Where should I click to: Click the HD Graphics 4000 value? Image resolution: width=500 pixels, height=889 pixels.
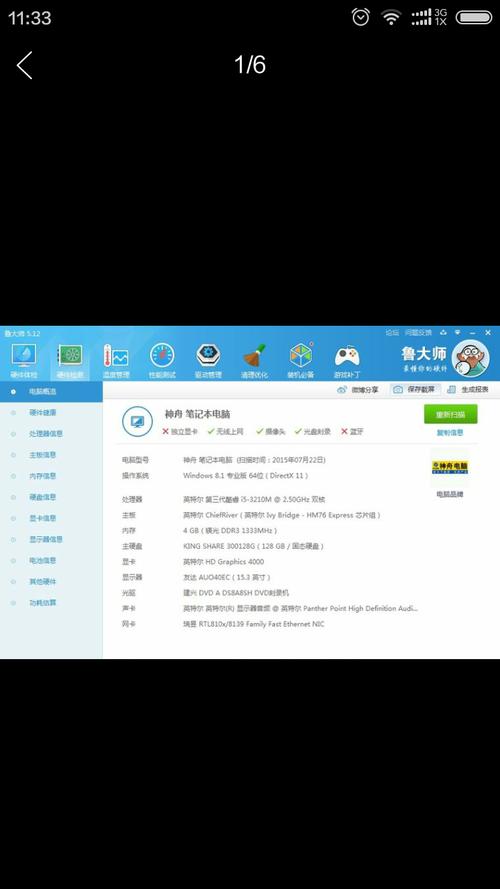223,562
